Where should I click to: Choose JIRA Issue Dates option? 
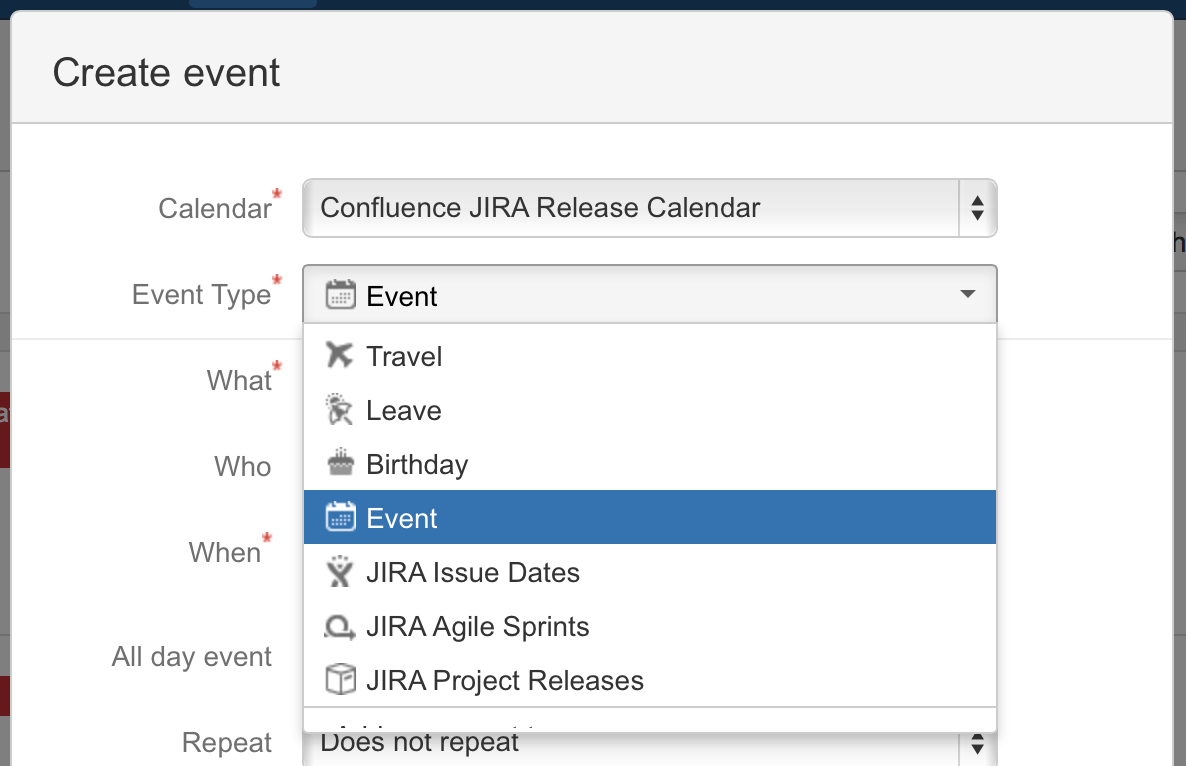(x=650, y=572)
